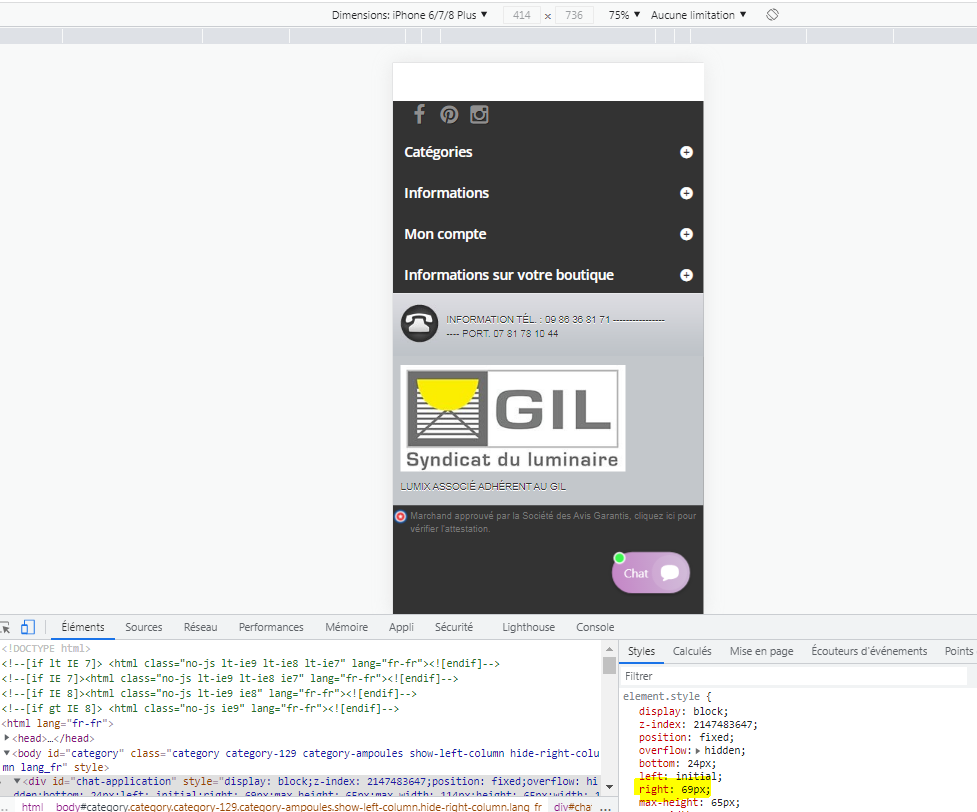Viewport: 977px width, 812px height.
Task: Click the Mon compte menu heading
Action: click(x=445, y=234)
